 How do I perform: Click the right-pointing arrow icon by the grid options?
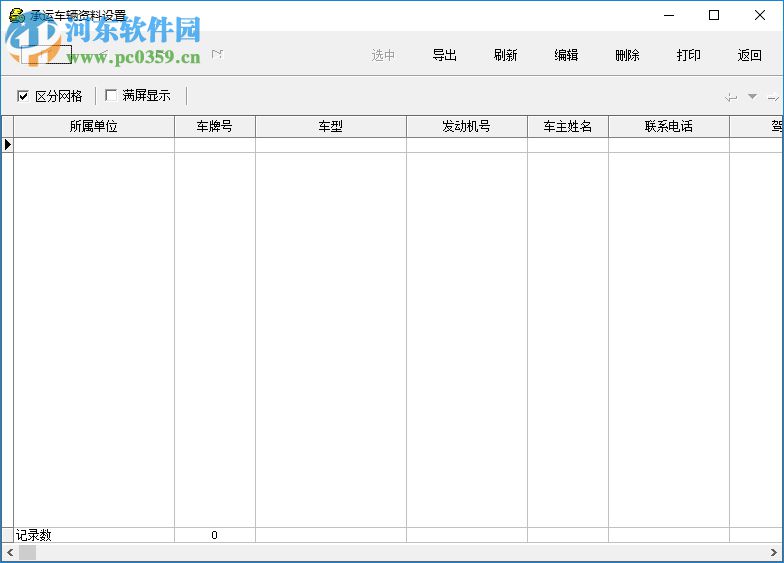[773, 97]
